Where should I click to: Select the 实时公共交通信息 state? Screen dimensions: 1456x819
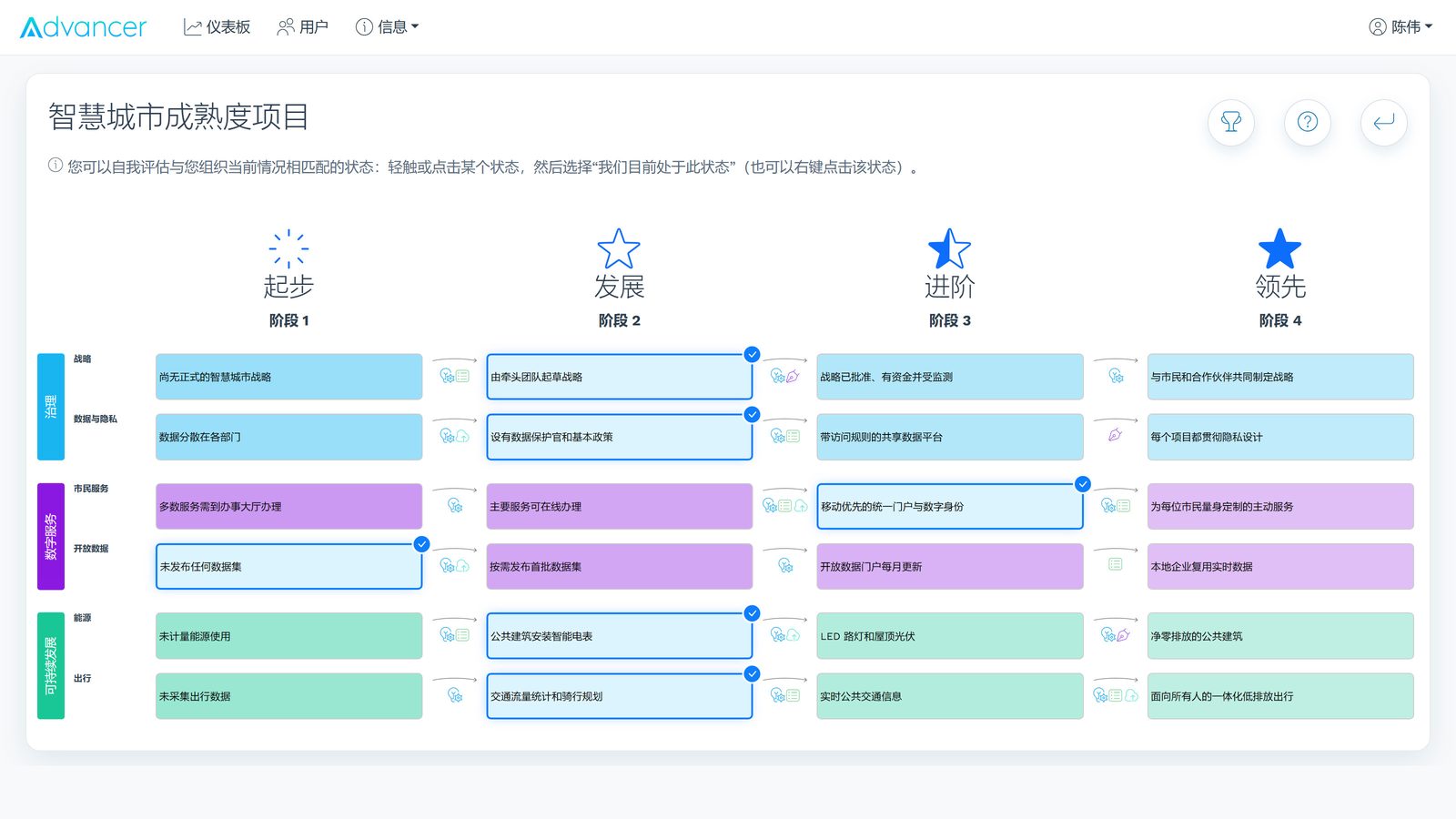[950, 696]
